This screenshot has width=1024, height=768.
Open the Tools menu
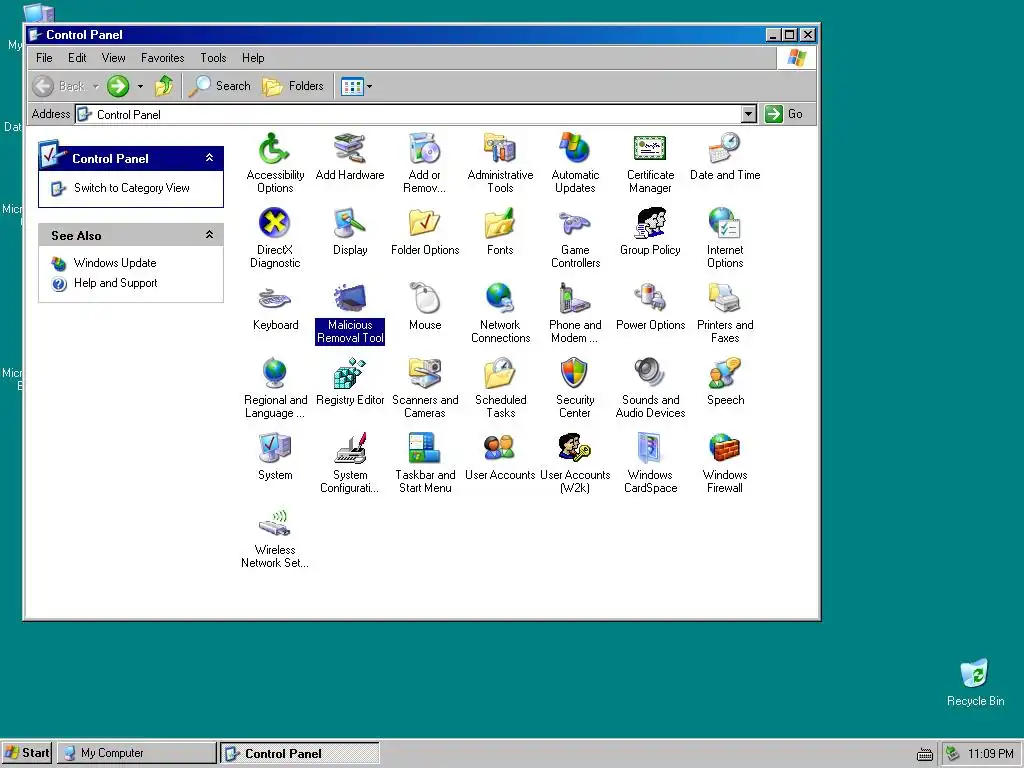pyautogui.click(x=213, y=58)
